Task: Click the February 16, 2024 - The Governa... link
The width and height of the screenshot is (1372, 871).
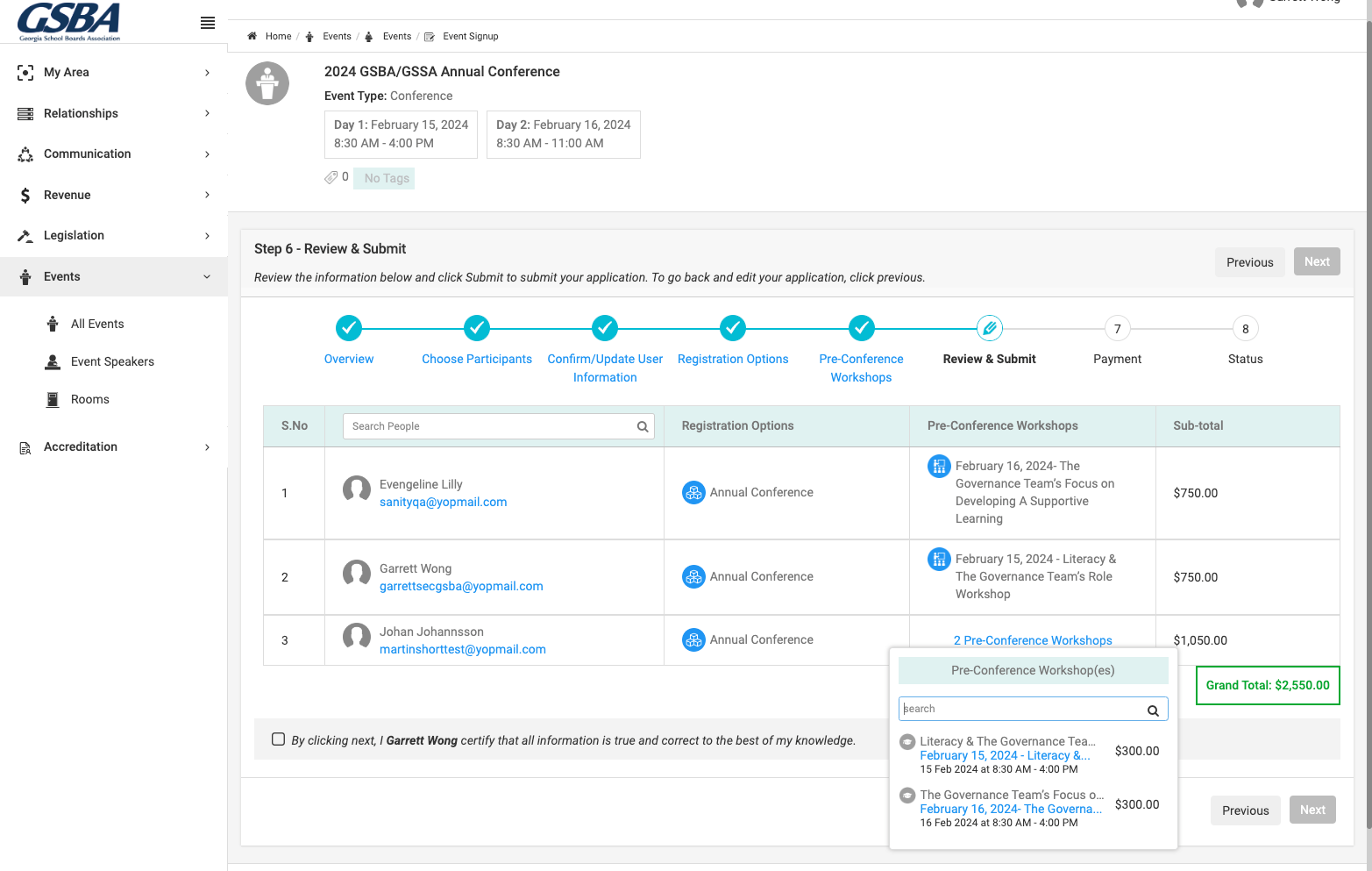Action: [1011, 809]
